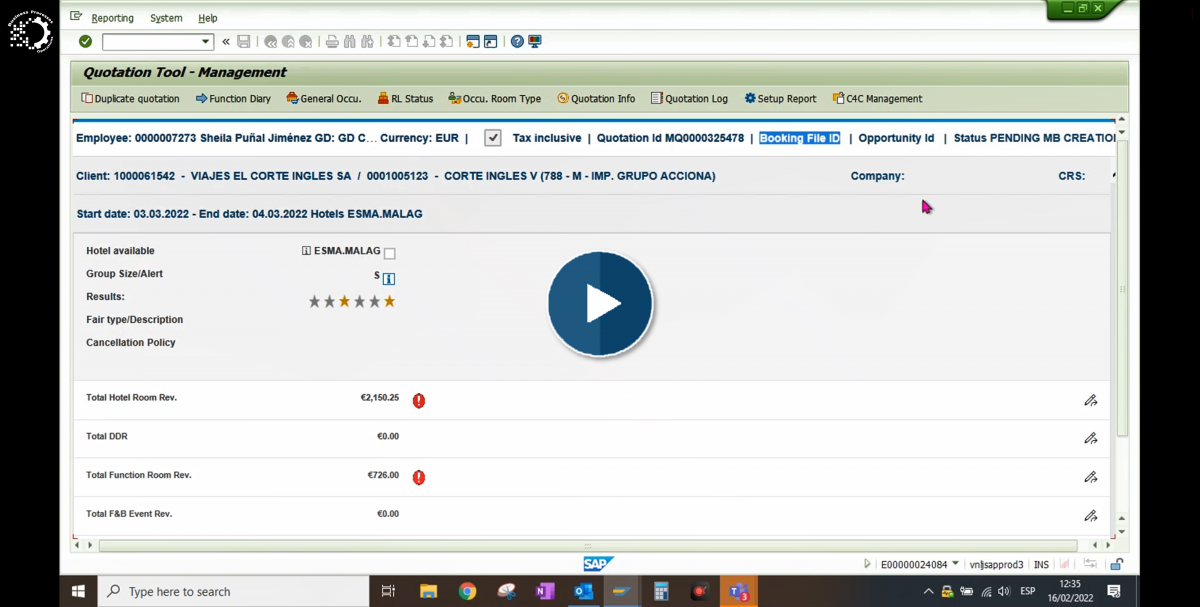Open Calculator from the taskbar

pyautogui.click(x=661, y=592)
